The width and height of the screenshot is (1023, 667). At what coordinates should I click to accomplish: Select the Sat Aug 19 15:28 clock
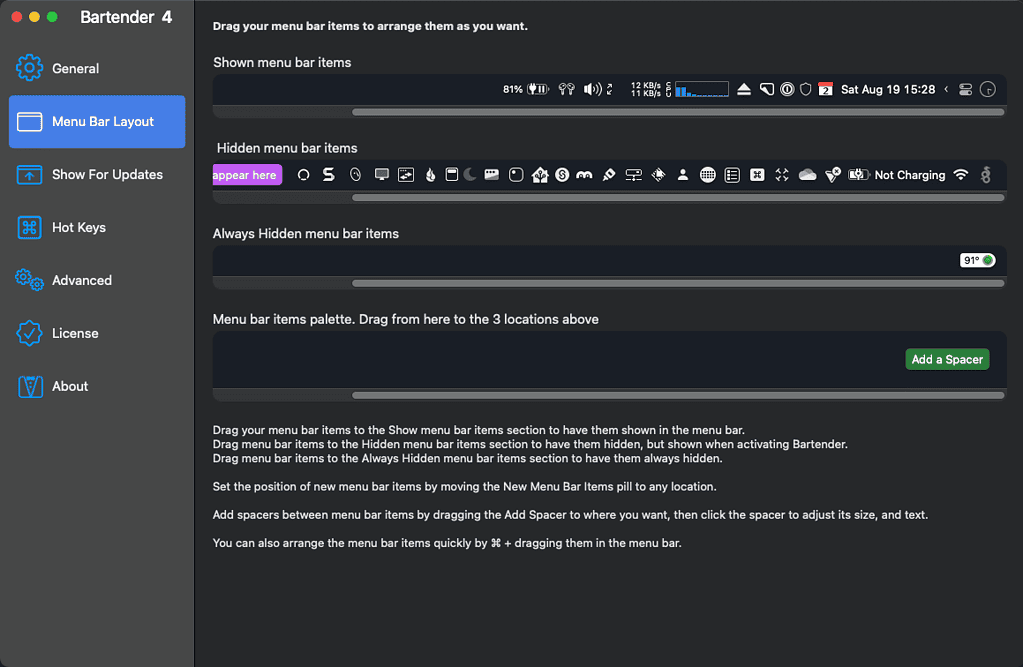point(888,89)
